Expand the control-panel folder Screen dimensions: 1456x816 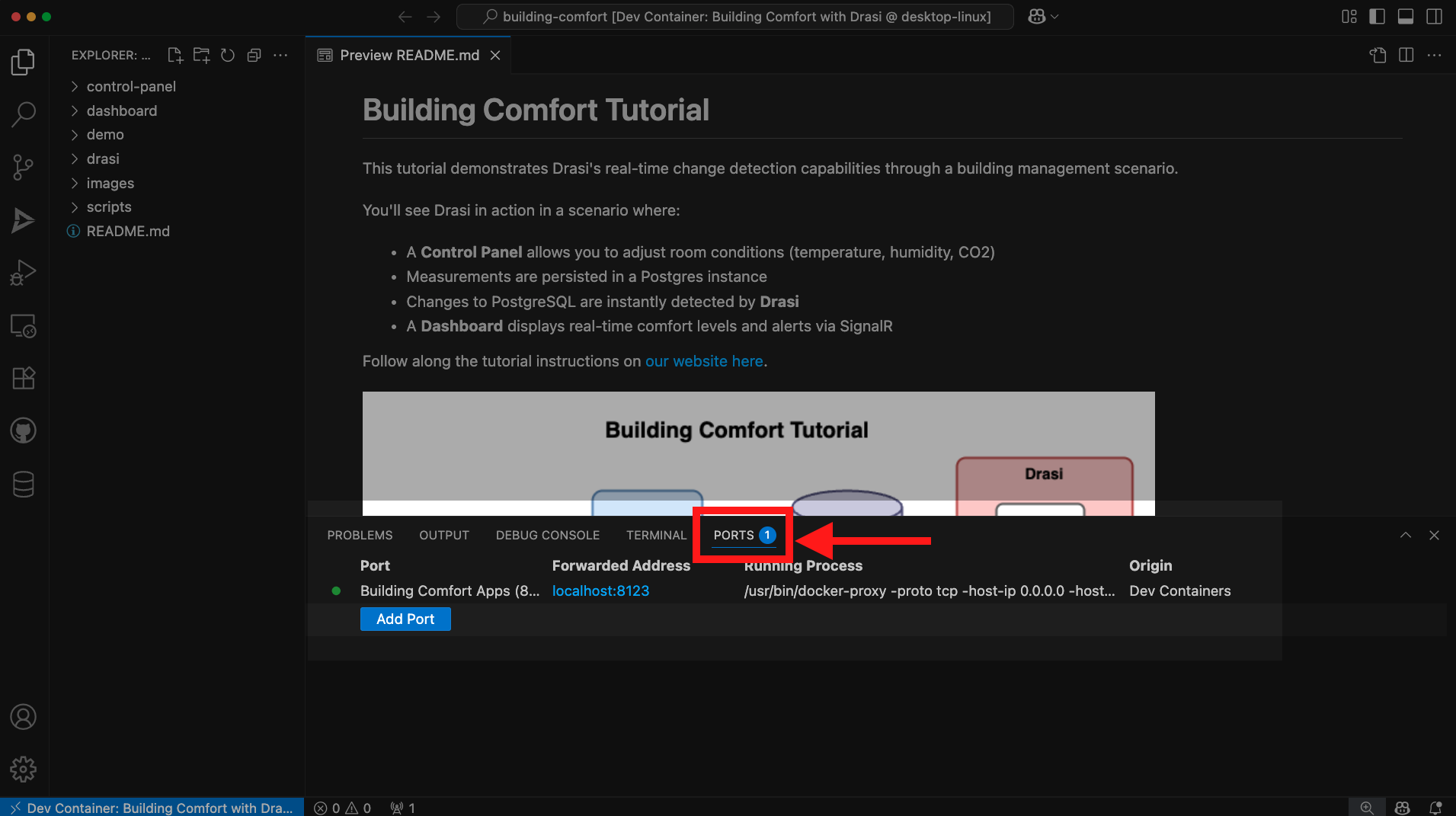pyautogui.click(x=130, y=86)
